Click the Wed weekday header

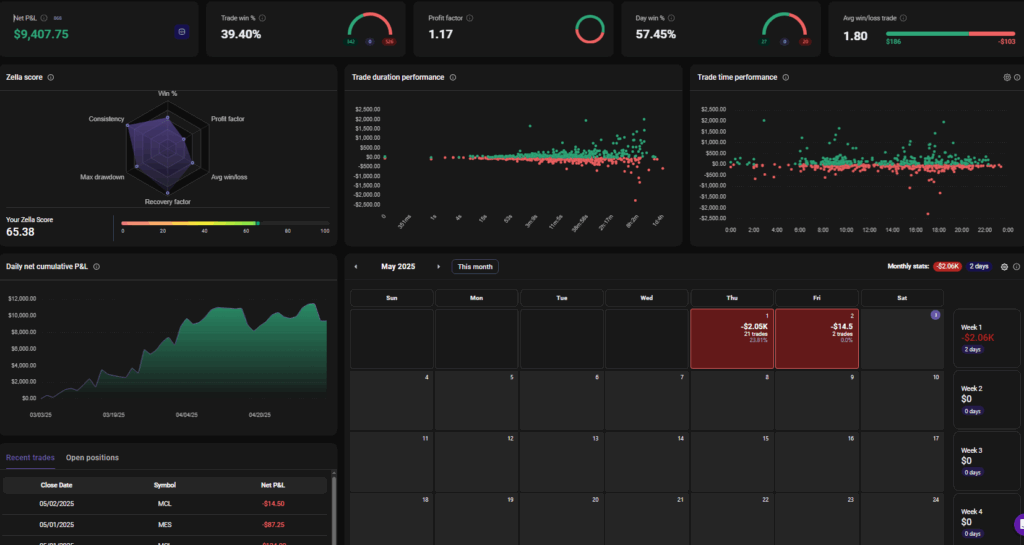point(647,298)
